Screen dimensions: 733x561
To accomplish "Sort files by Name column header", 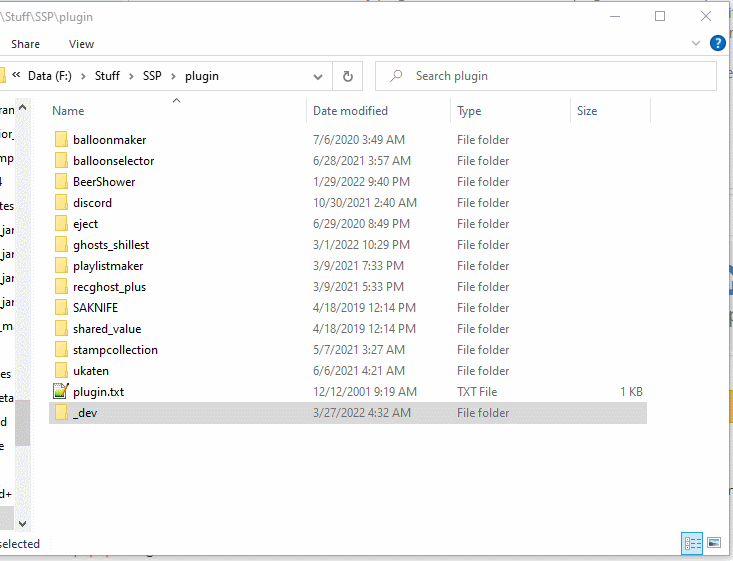I will click(68, 111).
